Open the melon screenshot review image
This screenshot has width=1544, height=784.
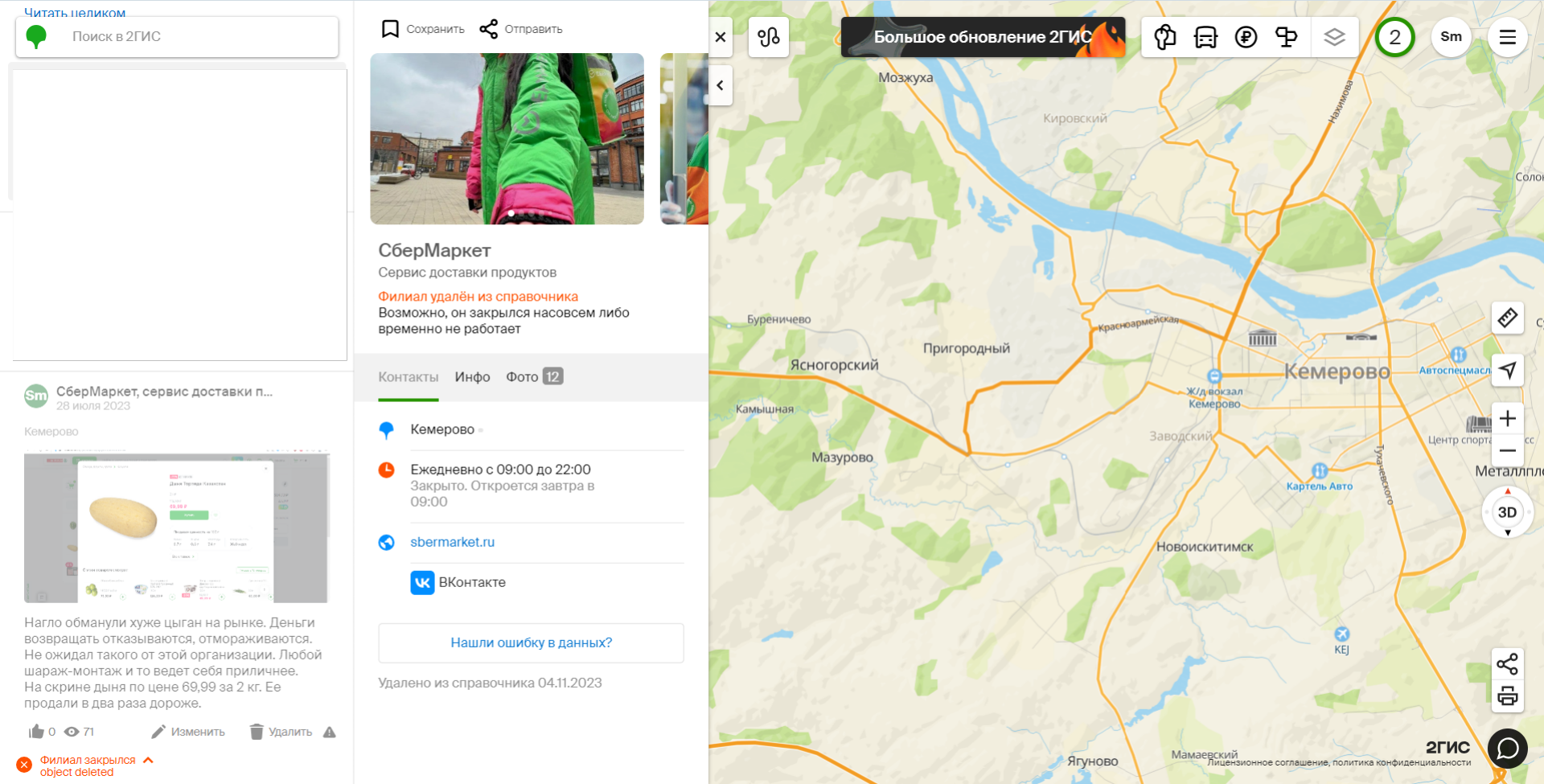click(x=176, y=527)
